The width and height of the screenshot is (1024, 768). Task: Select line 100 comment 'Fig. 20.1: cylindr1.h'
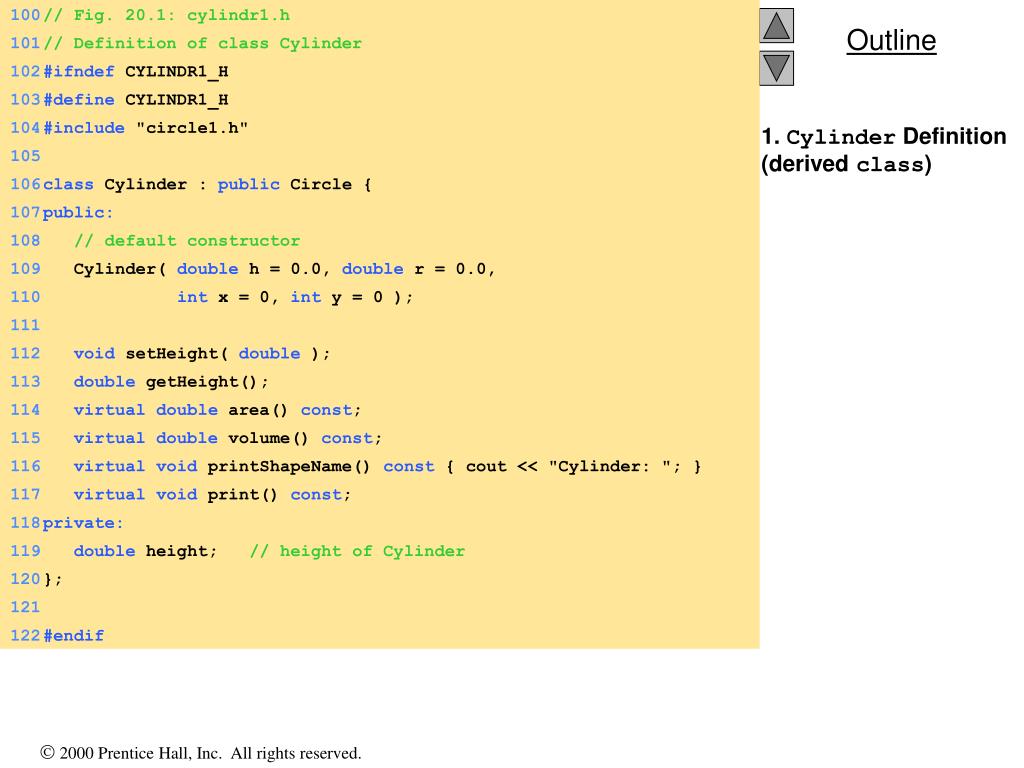tap(167, 15)
